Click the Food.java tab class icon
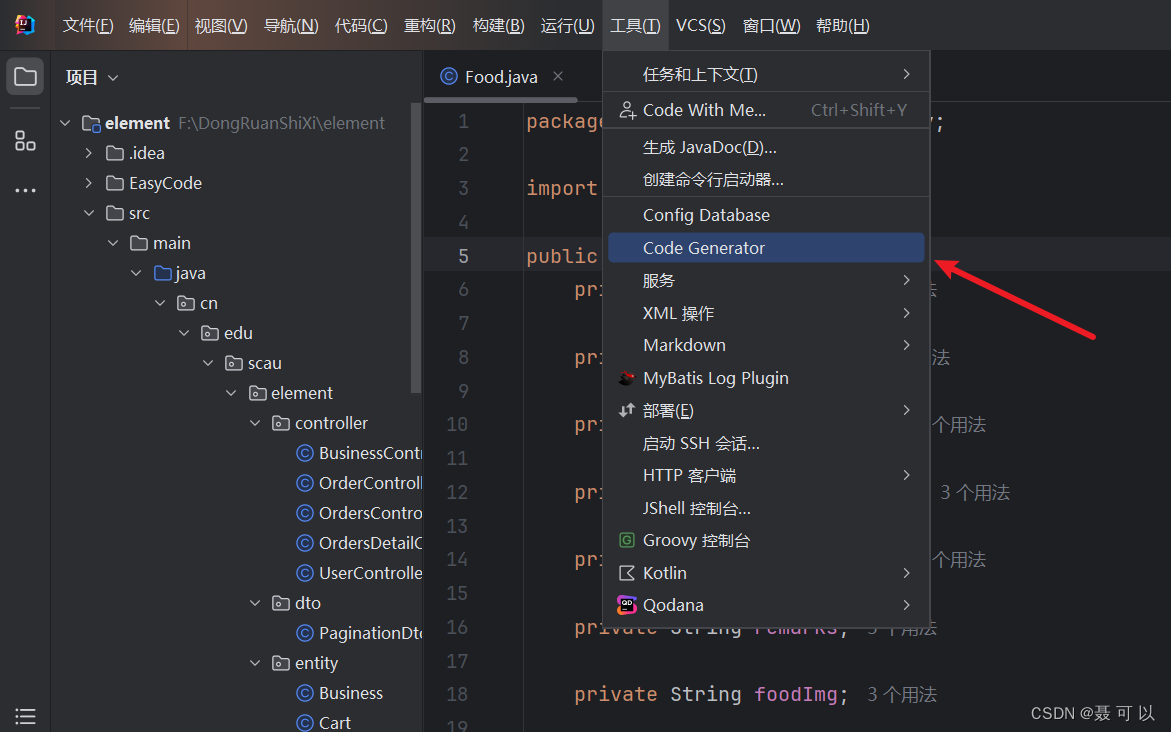Image resolution: width=1171 pixels, height=732 pixels. pos(449,76)
